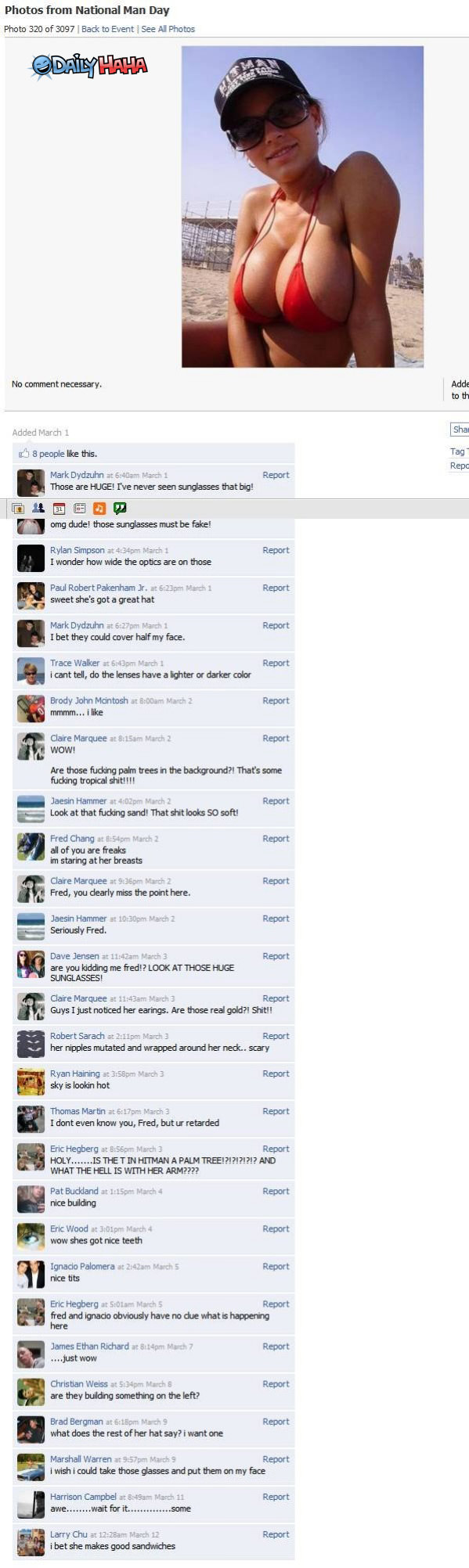Report Mark Dydzuhn's first comment
This screenshot has width=469, height=1568.
(276, 475)
